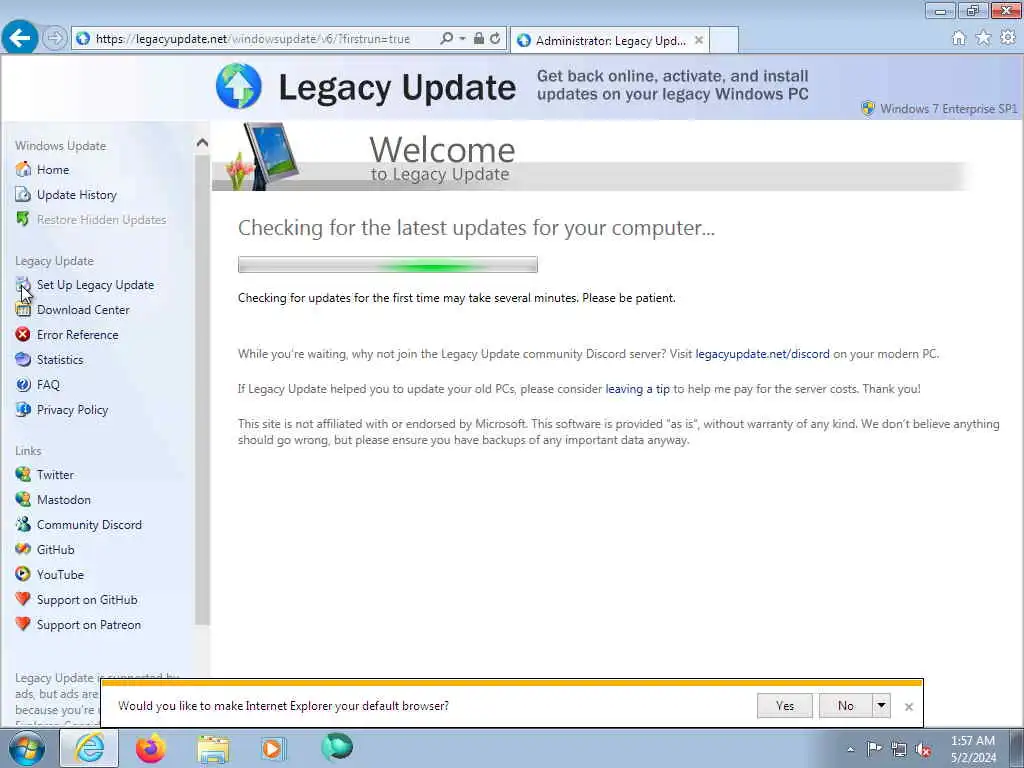Open Community Discord link

pyautogui.click(x=89, y=524)
